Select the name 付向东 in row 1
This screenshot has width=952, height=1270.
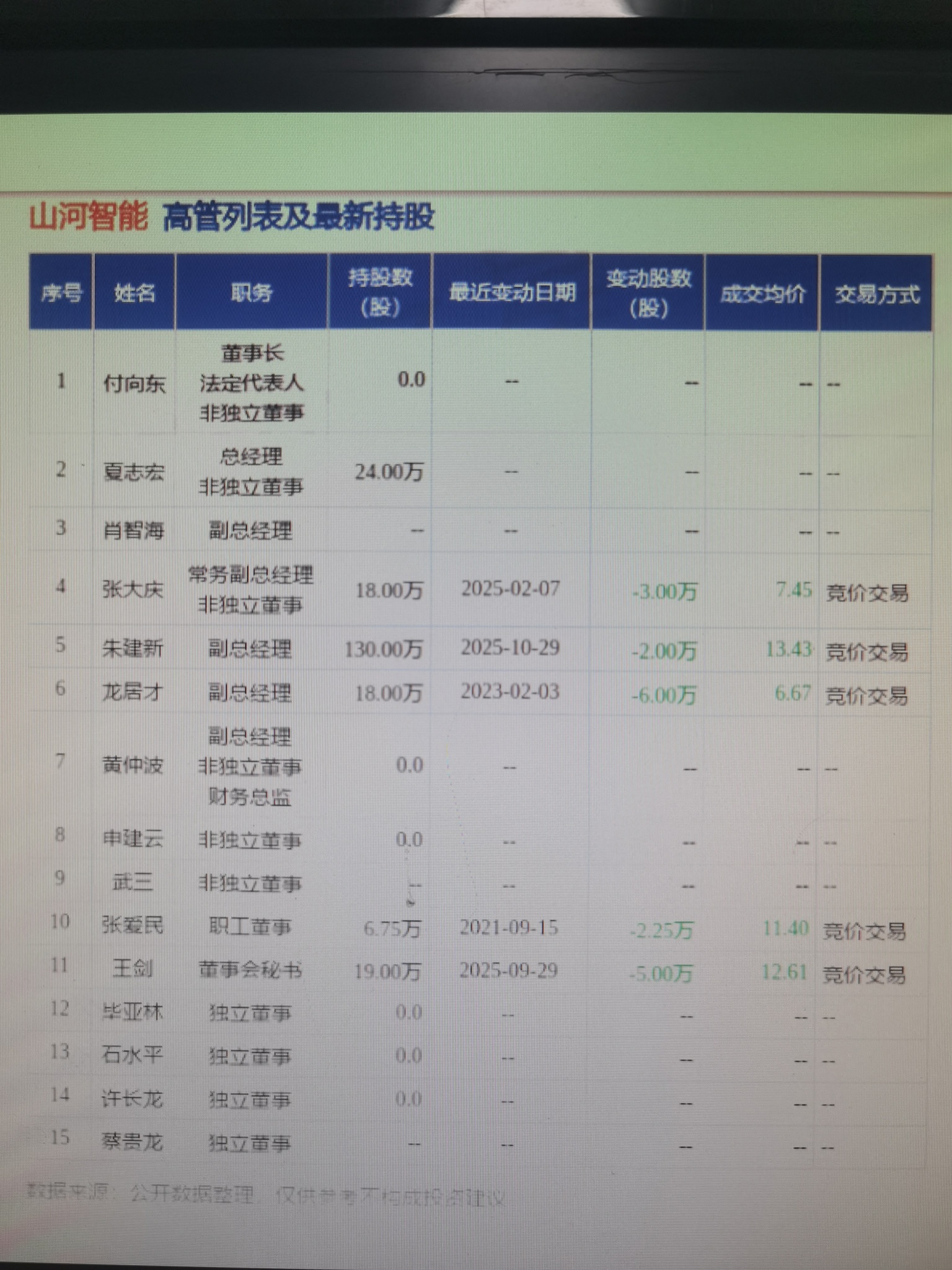click(x=134, y=384)
